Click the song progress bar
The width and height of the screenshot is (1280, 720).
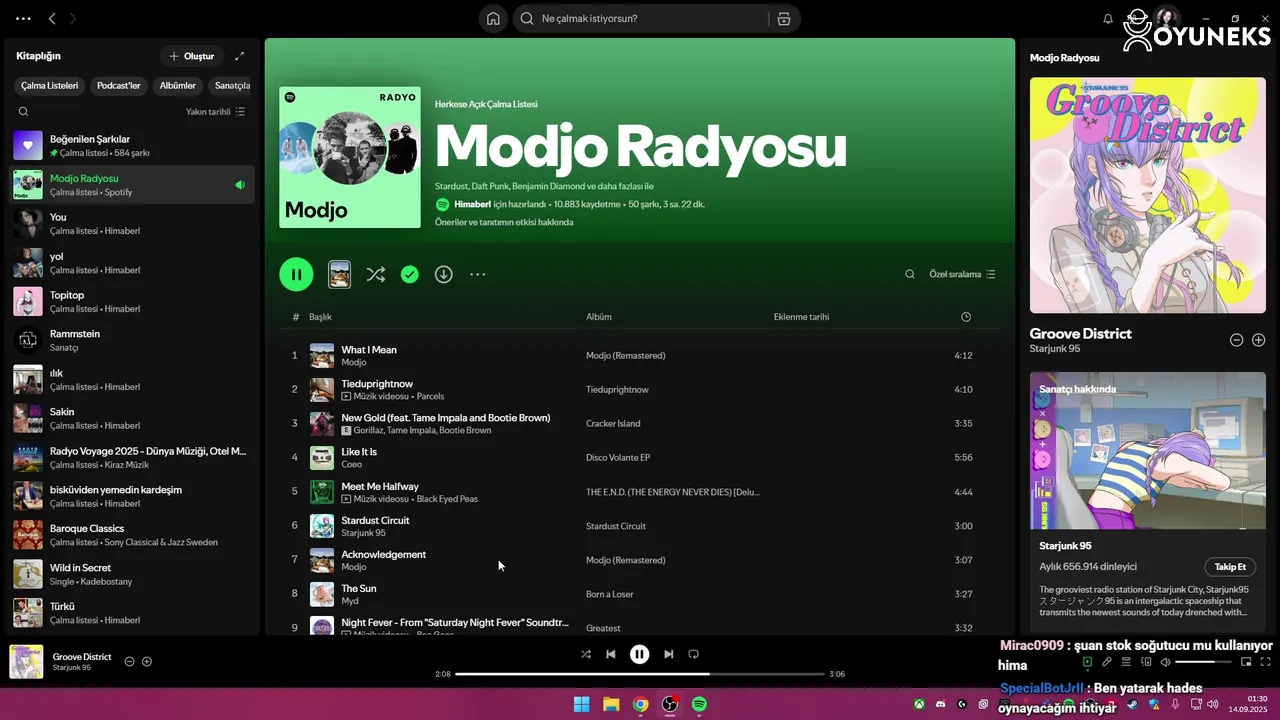(x=640, y=674)
